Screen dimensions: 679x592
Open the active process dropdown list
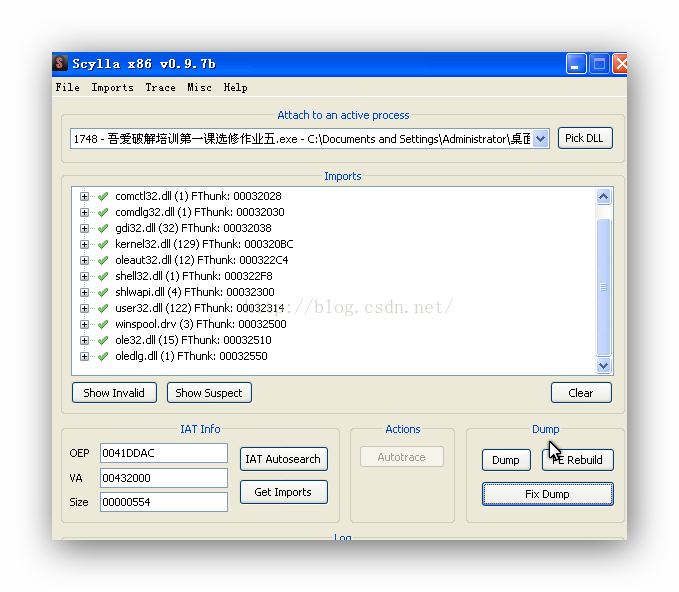(x=540, y=139)
